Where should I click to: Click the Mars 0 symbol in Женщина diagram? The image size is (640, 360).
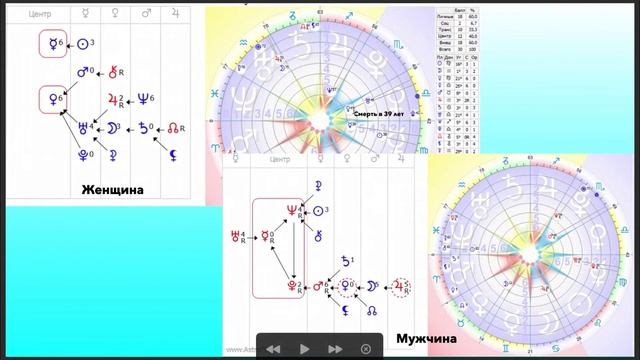tap(85, 72)
